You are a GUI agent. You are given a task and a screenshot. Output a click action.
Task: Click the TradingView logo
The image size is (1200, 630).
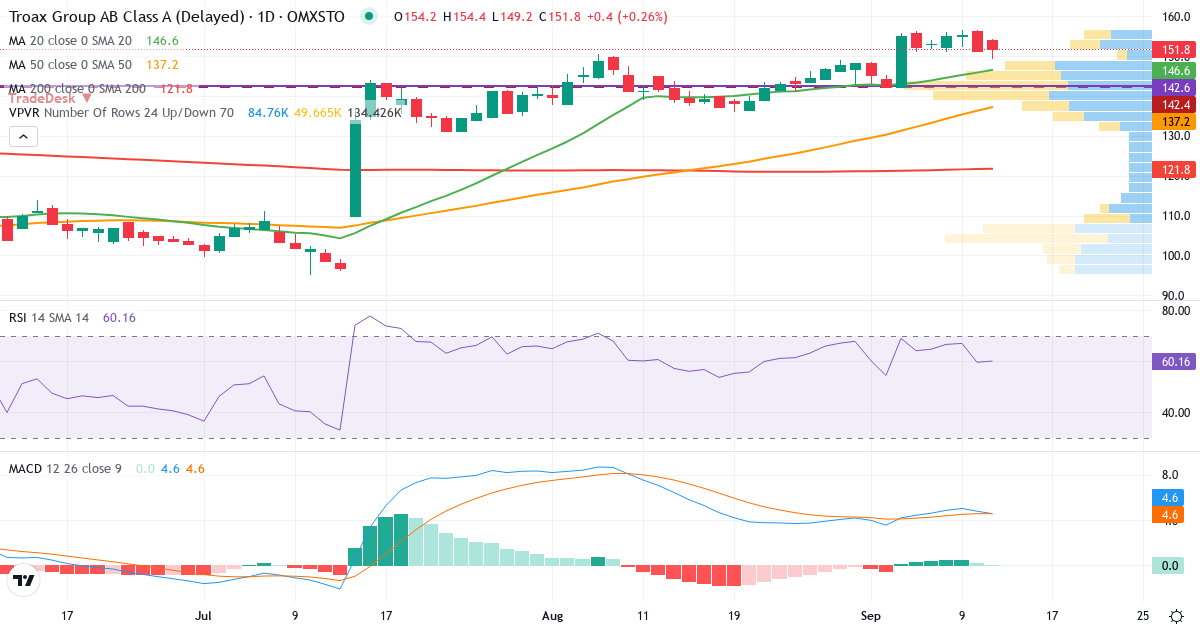[x=24, y=580]
